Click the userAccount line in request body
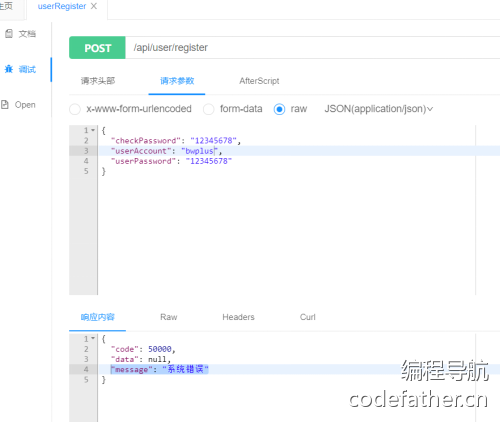The width and height of the screenshot is (500, 423). tap(167, 151)
